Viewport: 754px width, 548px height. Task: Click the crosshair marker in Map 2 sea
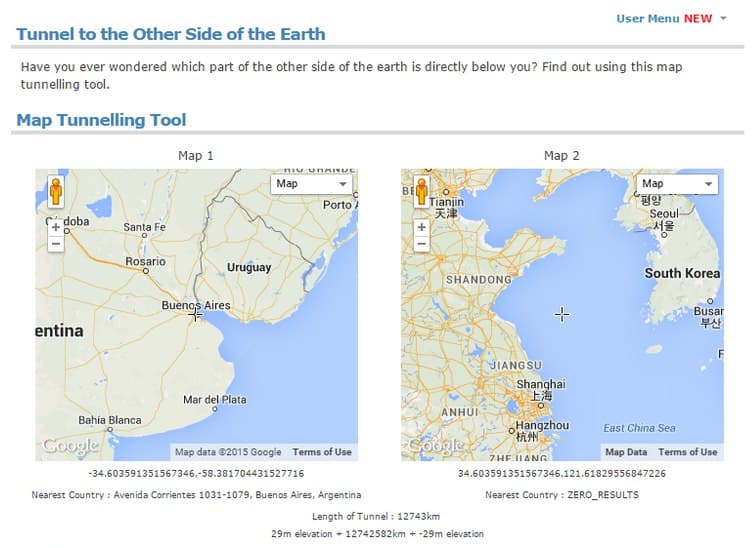coord(562,314)
